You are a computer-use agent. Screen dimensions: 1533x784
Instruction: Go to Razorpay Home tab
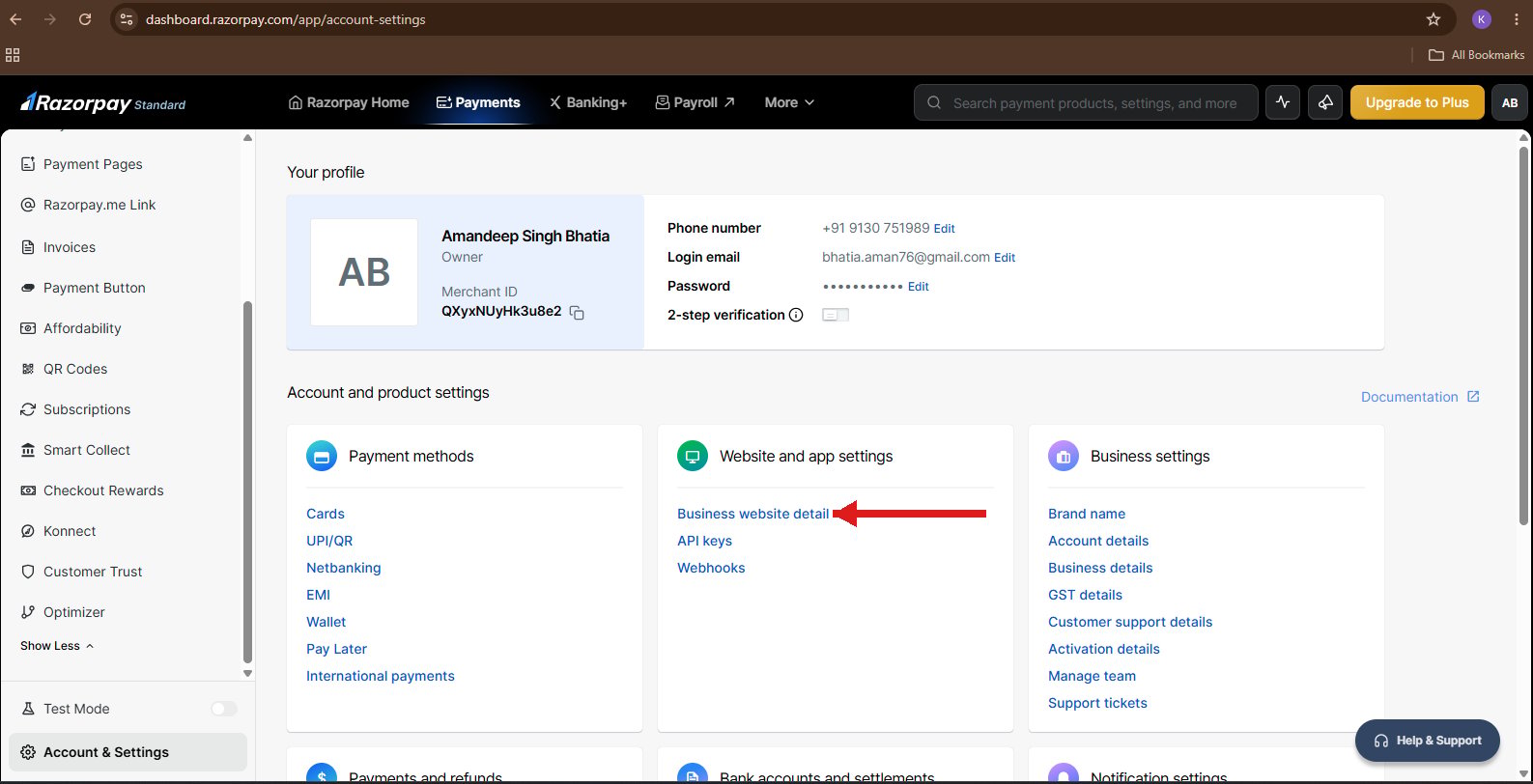point(349,102)
